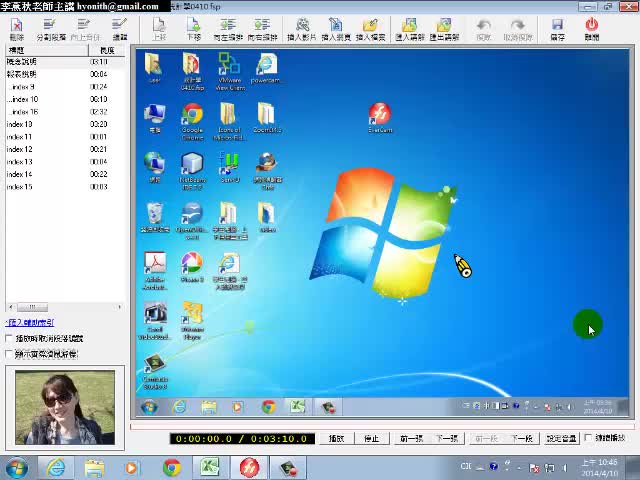Toggle the 播放時取消段落標題 checkbox
Screen dimensions: 640x480
pos(9,338)
